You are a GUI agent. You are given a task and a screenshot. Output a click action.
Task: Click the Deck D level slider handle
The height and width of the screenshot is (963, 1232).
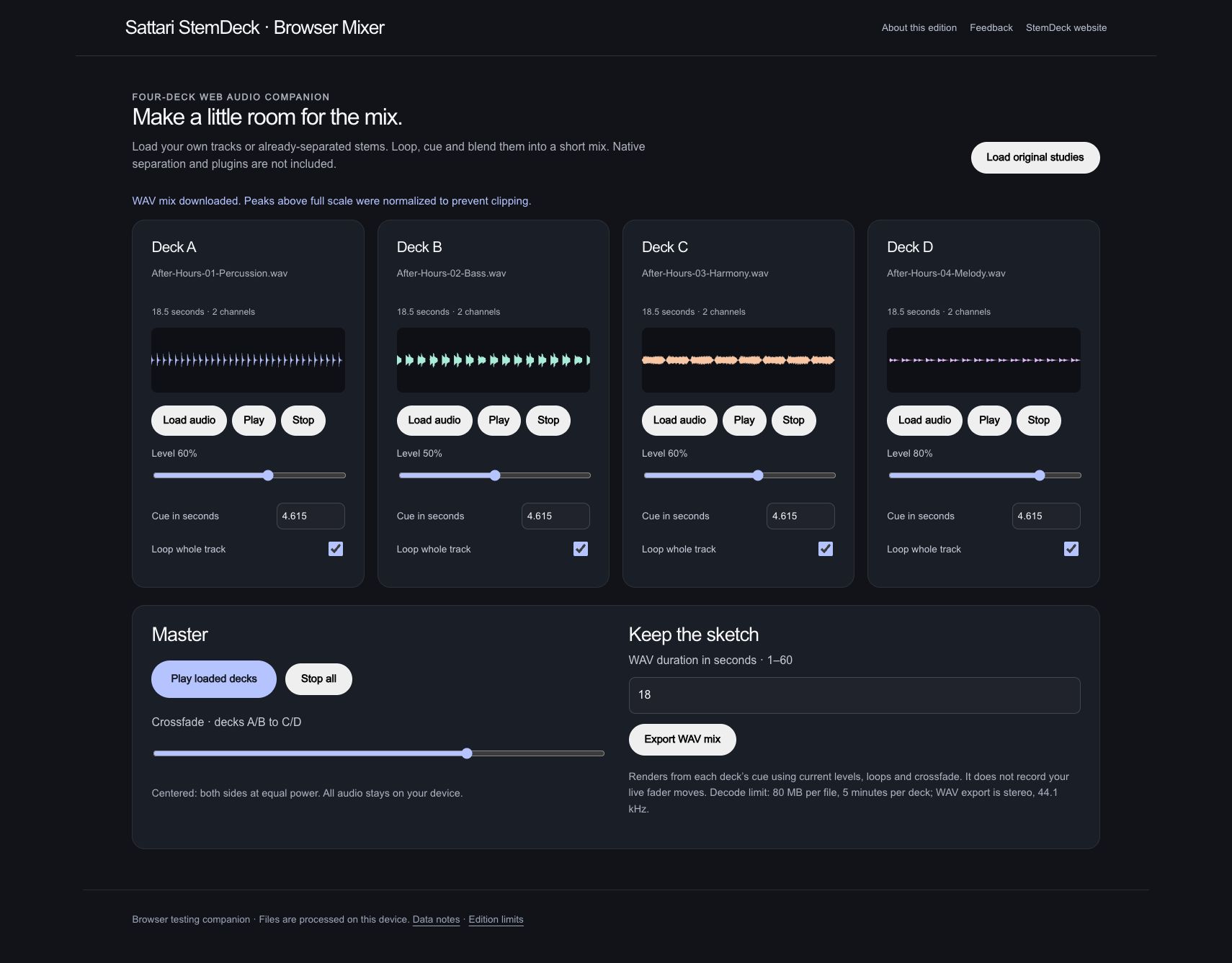1040,475
